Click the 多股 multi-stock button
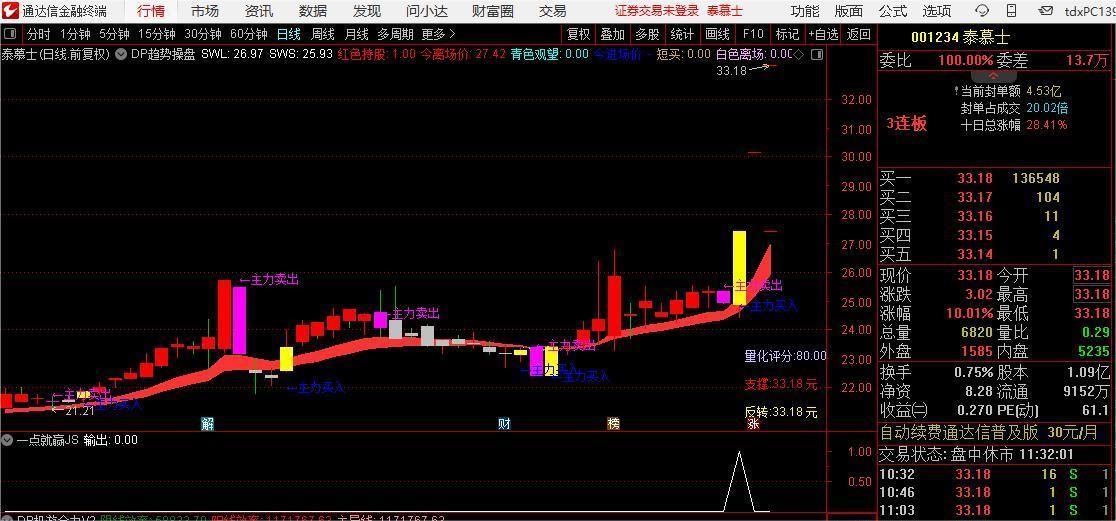This screenshot has width=1116, height=521. pos(648,34)
